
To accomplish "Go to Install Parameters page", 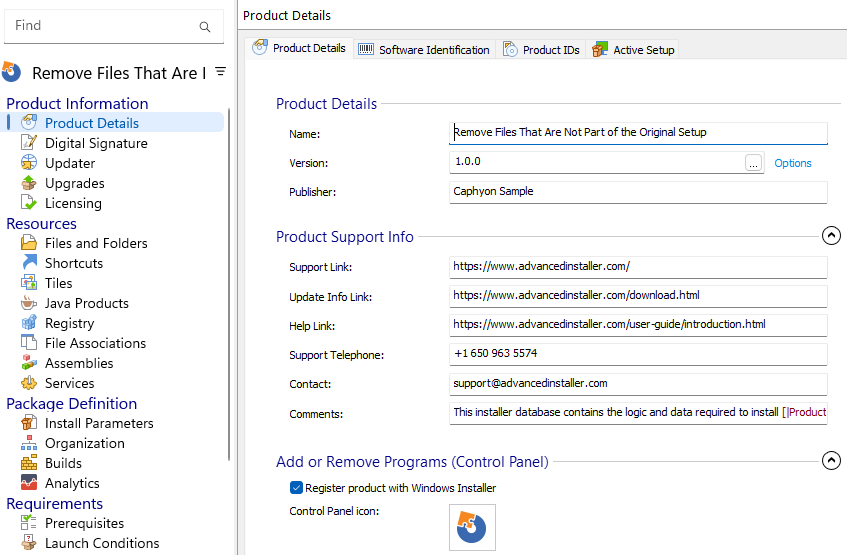I will 99,423.
